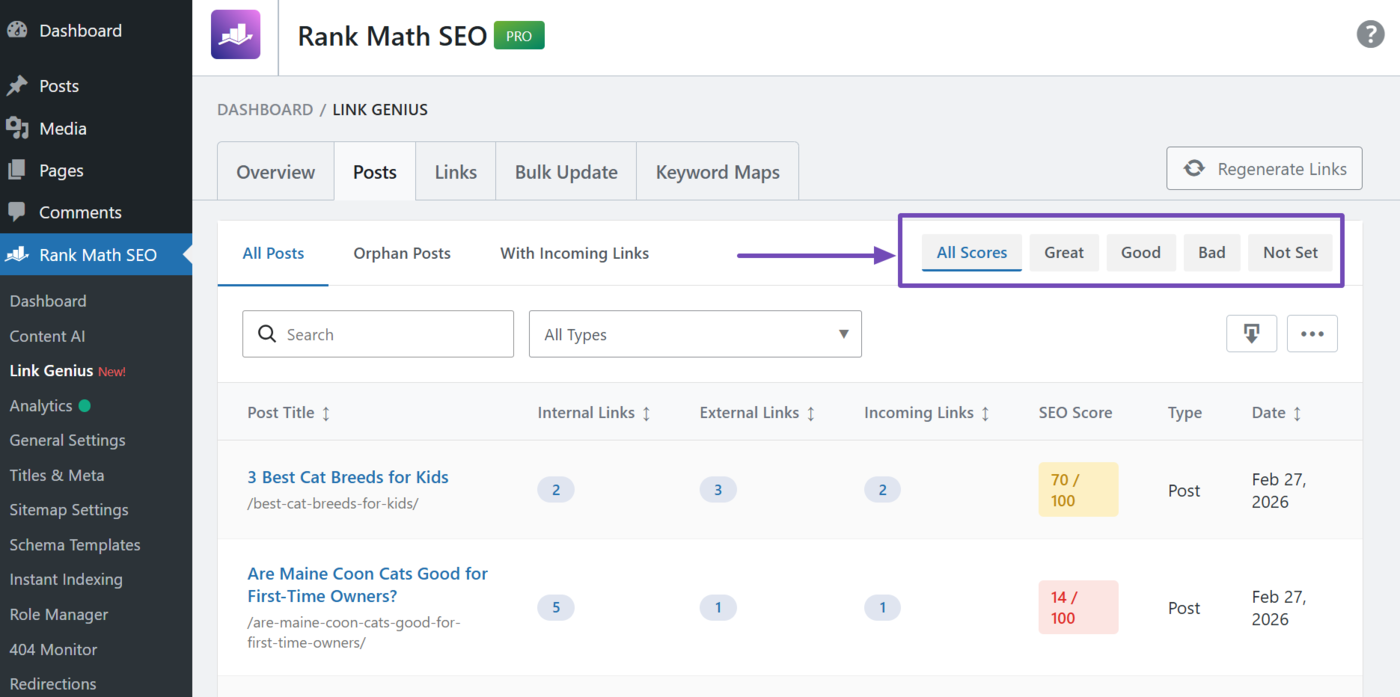Image resolution: width=1400 pixels, height=697 pixels.
Task: Open the three-dot more options icon
Action: [1312, 333]
